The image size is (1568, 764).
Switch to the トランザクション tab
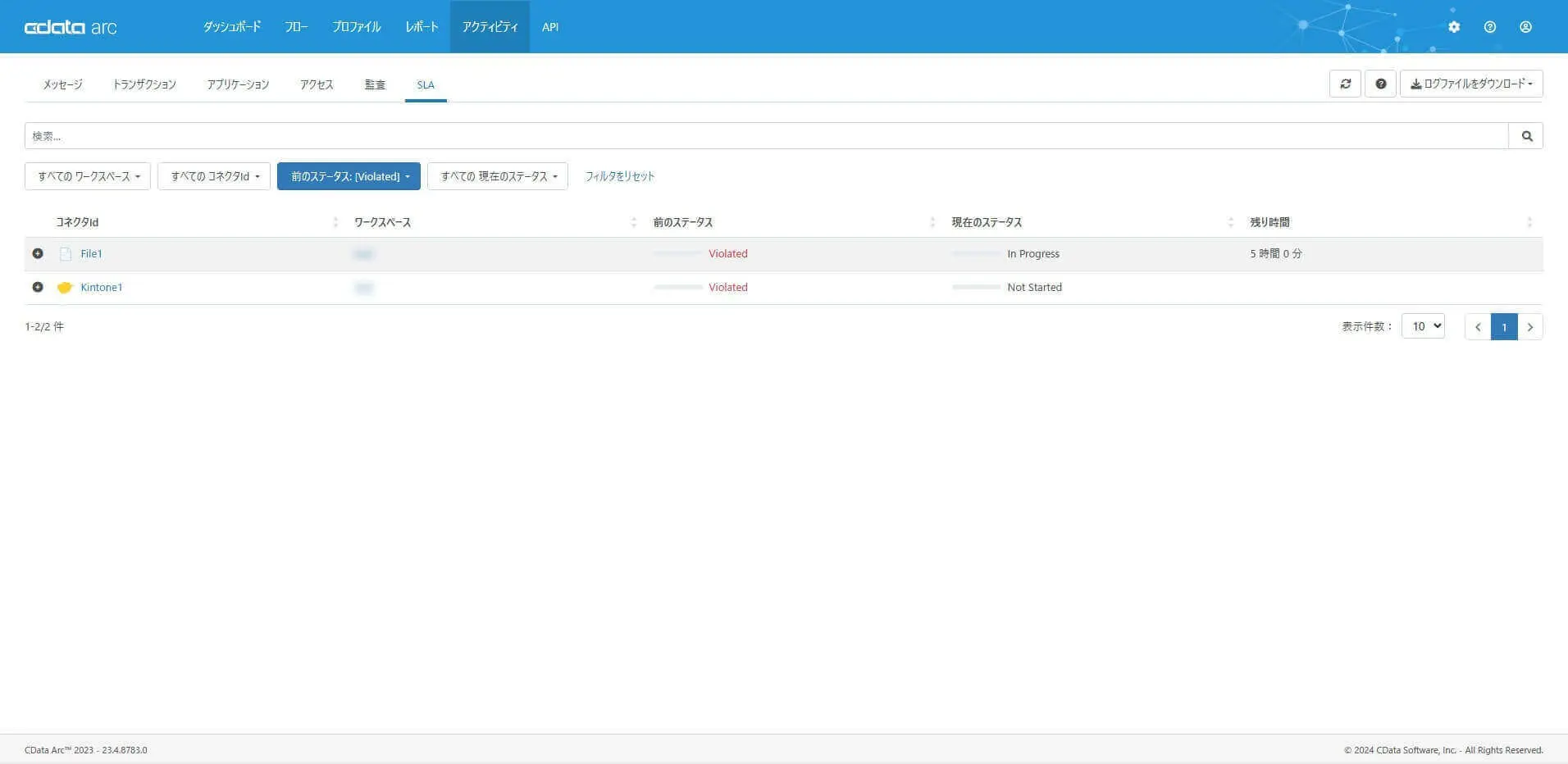click(144, 84)
